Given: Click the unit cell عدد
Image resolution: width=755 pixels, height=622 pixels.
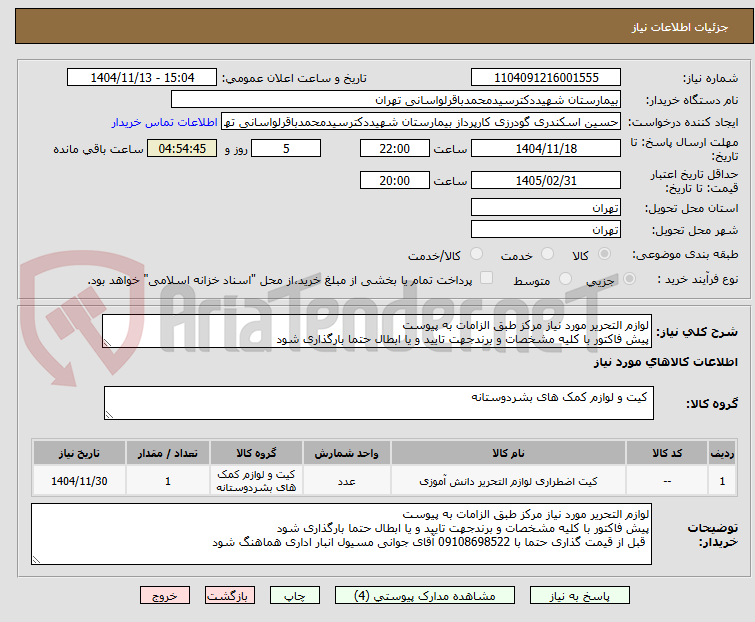Looking at the screenshot, I should pos(346,481).
